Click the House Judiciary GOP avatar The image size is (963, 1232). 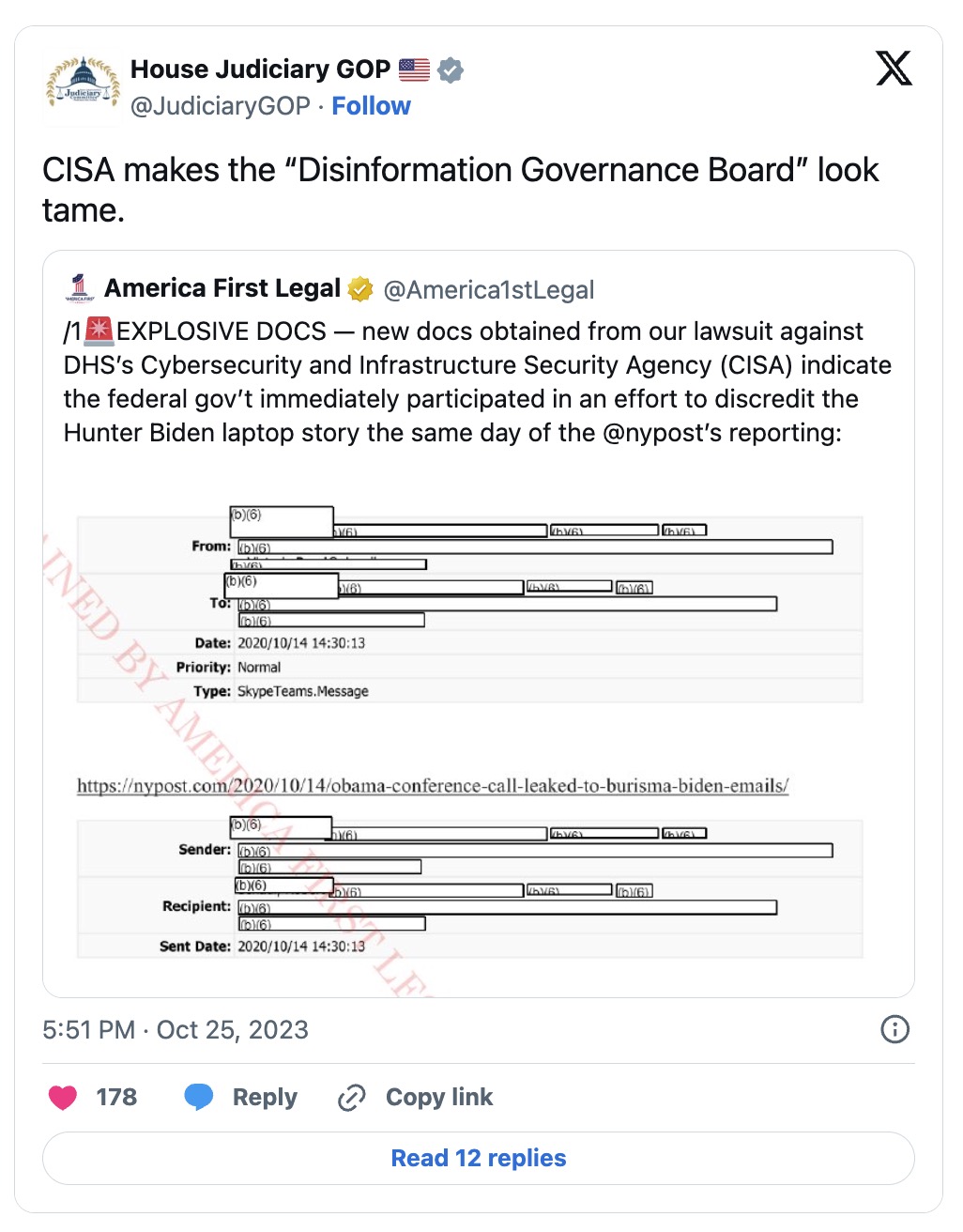[x=83, y=85]
